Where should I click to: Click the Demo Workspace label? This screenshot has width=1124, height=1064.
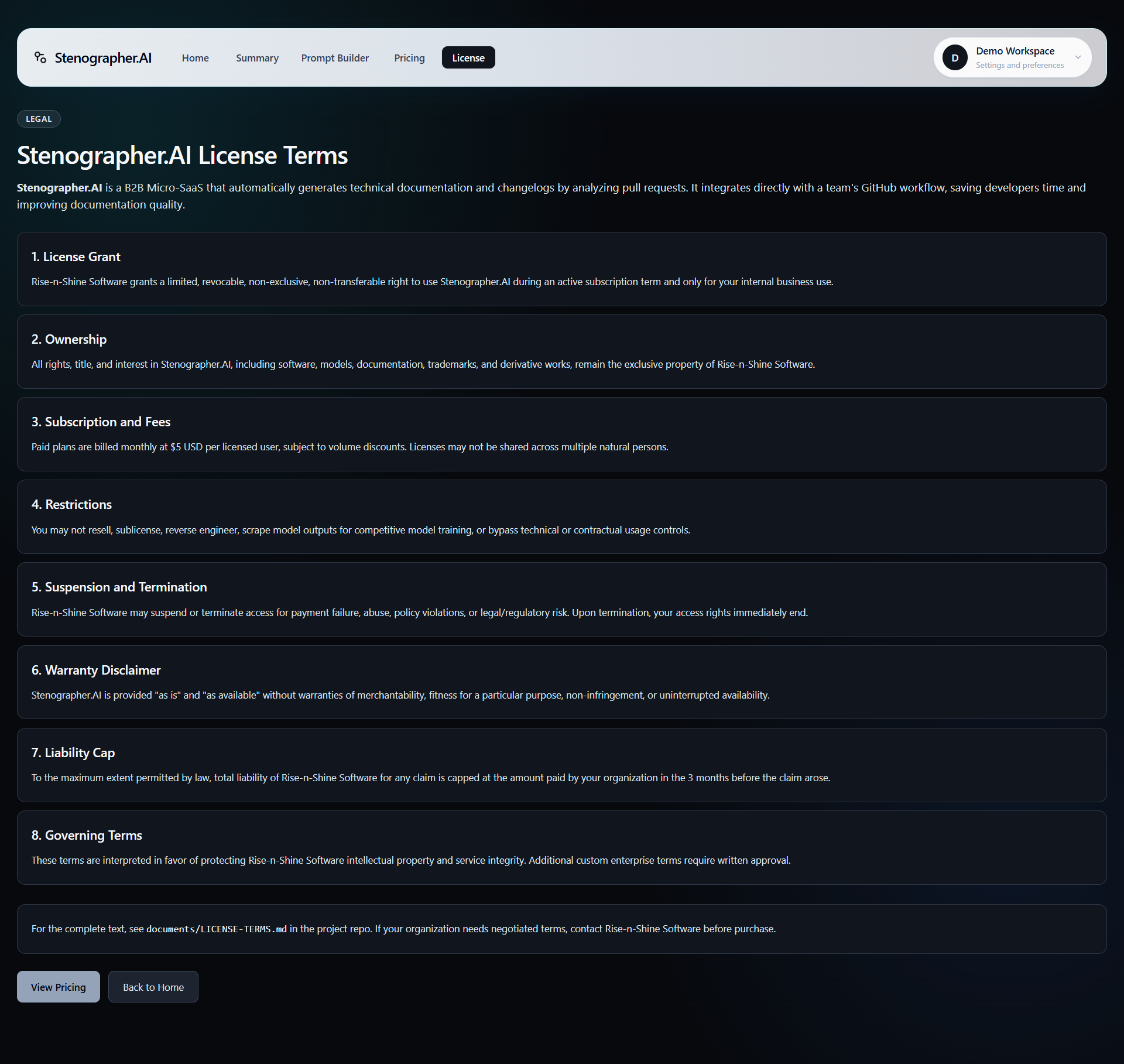[1015, 51]
